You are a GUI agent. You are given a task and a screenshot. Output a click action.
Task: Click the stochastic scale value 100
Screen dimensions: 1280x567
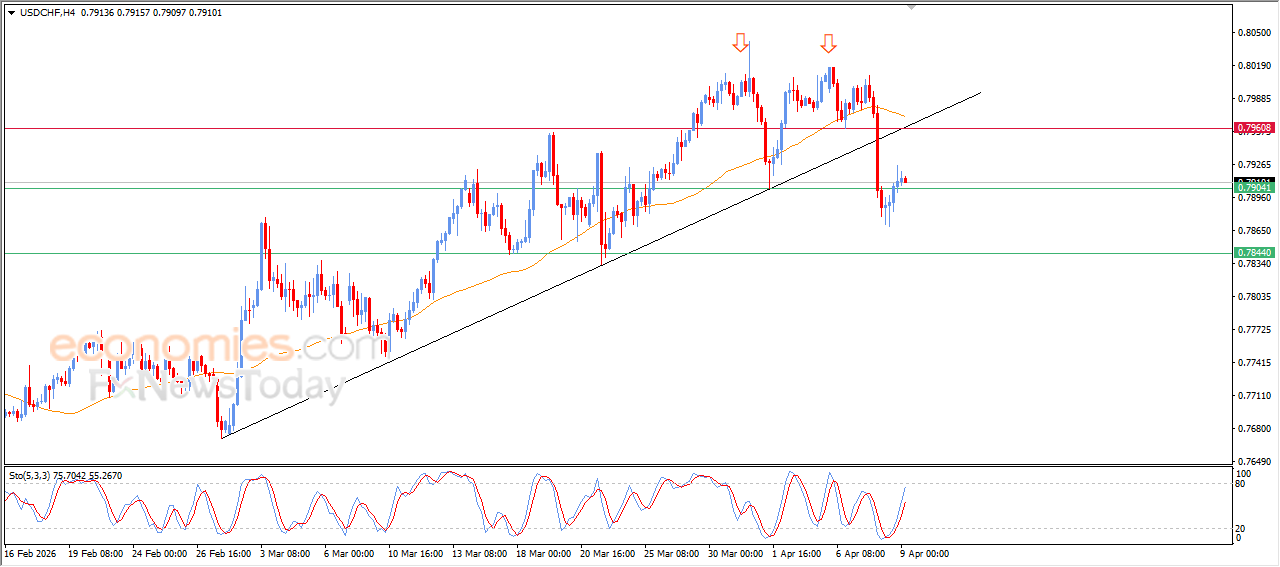(1244, 473)
